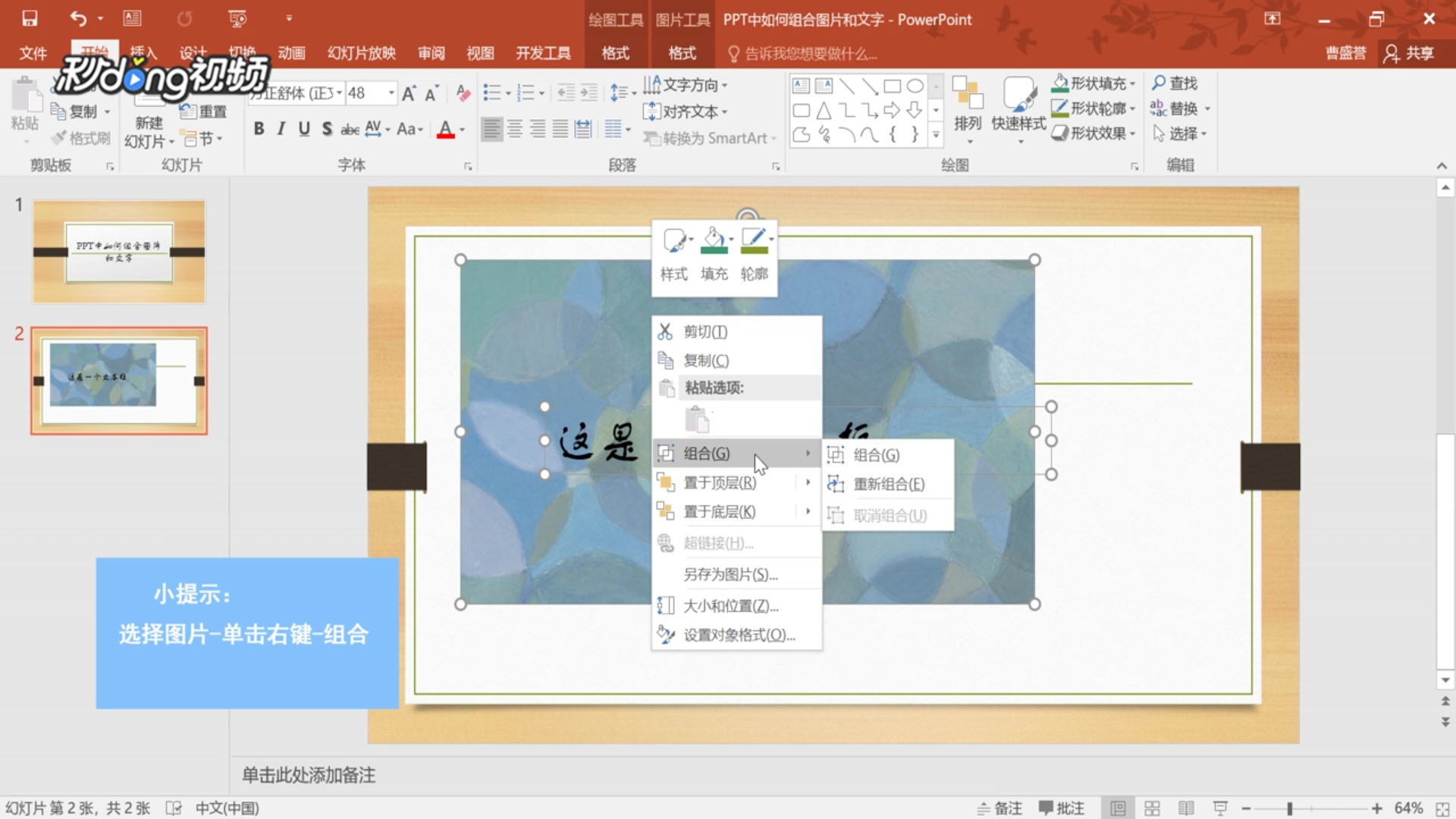Select the rectangle shape in shapes gallery
The image size is (1456, 819).
[893, 86]
